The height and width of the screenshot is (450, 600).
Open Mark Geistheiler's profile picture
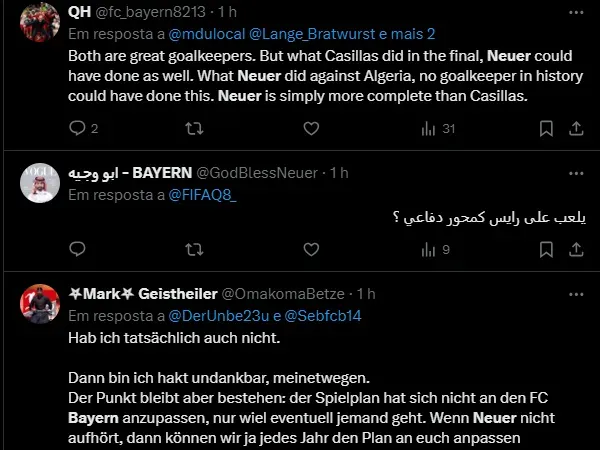tap(42, 304)
